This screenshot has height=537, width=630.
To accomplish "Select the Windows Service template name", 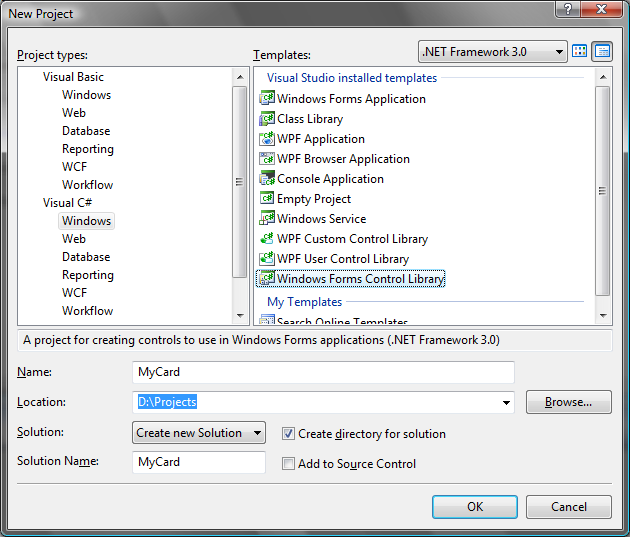I will [x=321, y=219].
